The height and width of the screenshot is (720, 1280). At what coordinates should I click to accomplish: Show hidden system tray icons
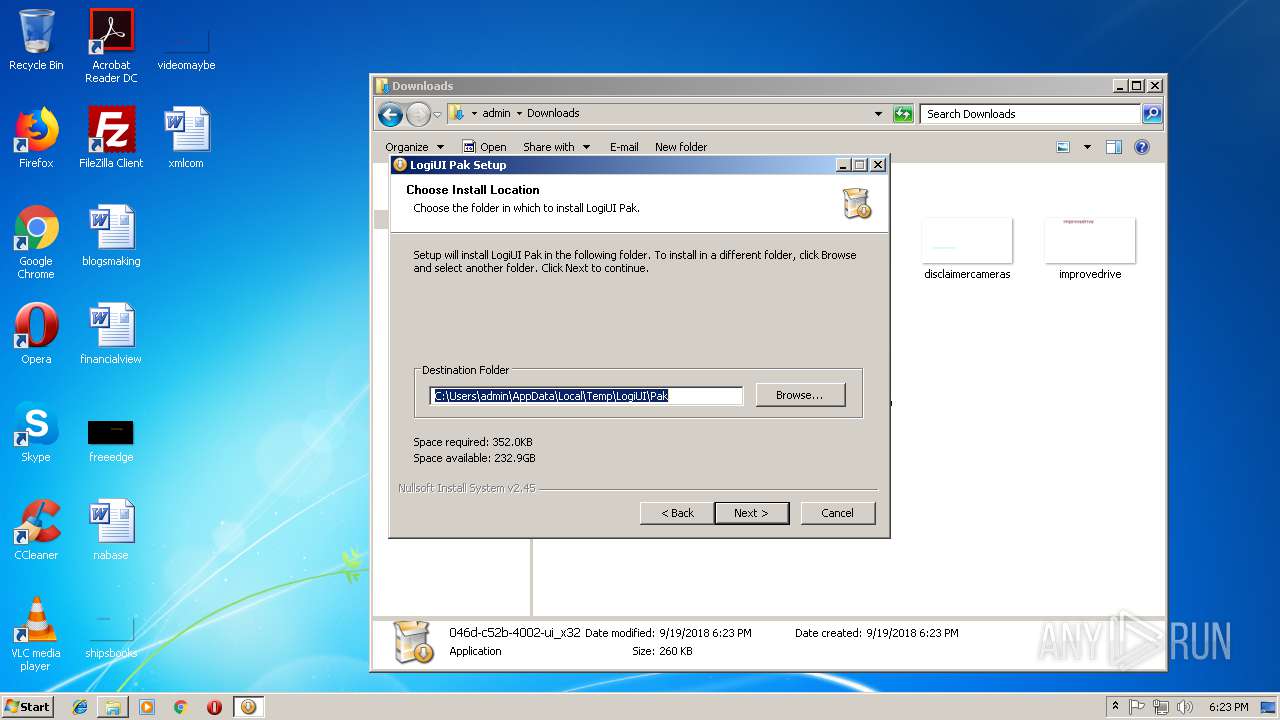1116,707
